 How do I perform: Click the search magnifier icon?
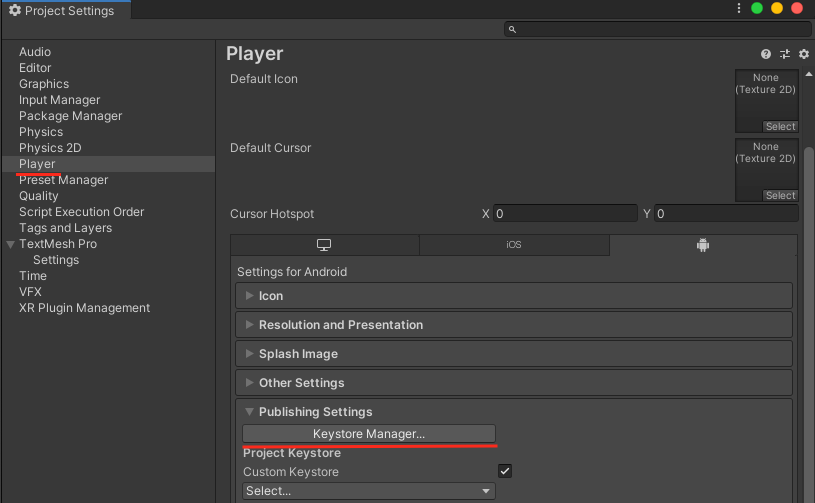[x=512, y=30]
